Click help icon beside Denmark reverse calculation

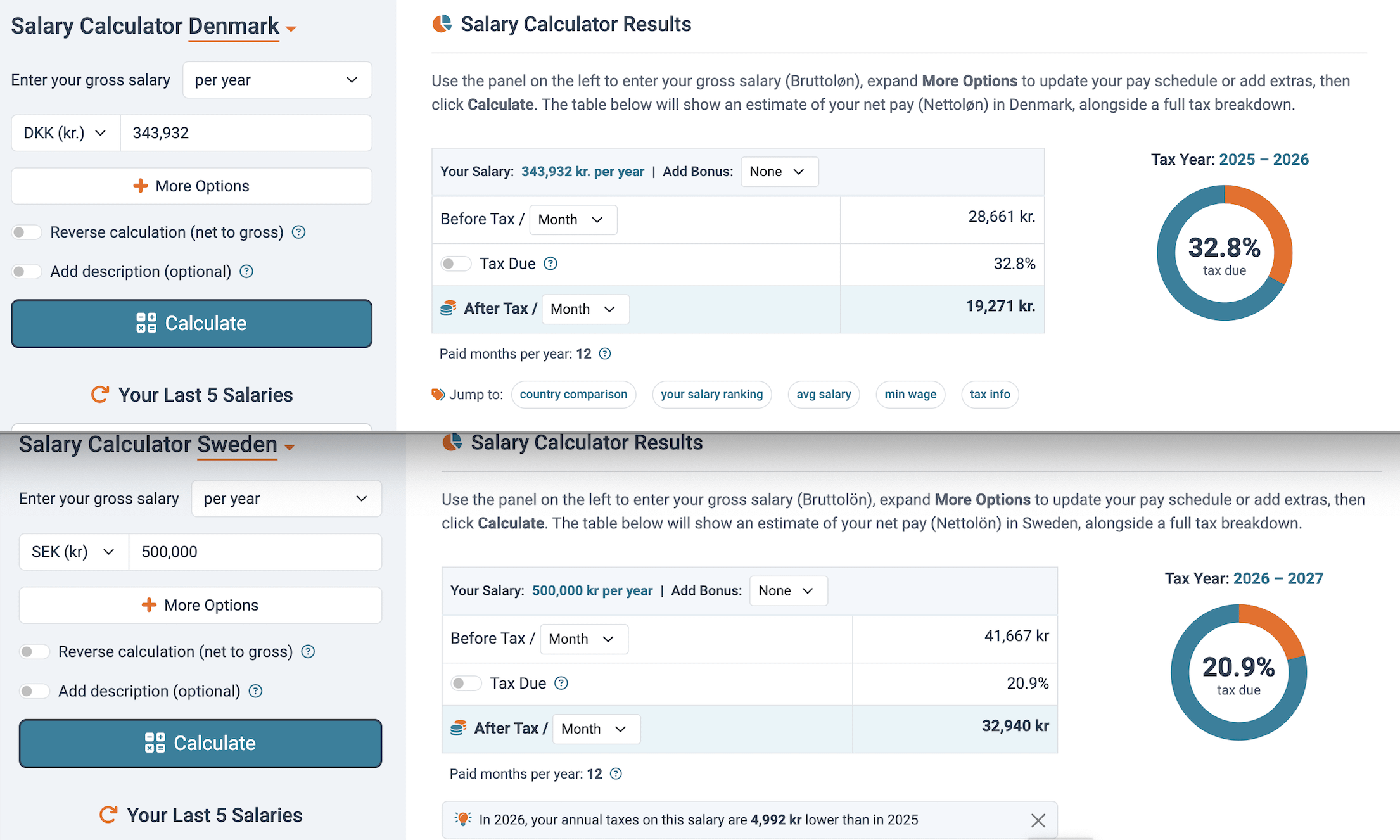point(298,232)
